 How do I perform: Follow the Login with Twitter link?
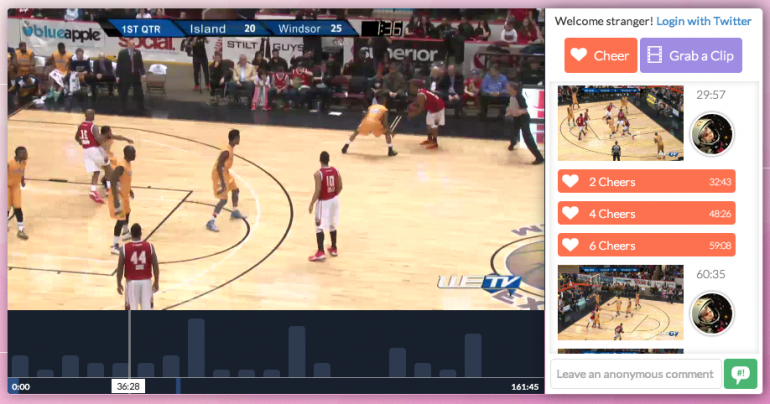tap(703, 21)
